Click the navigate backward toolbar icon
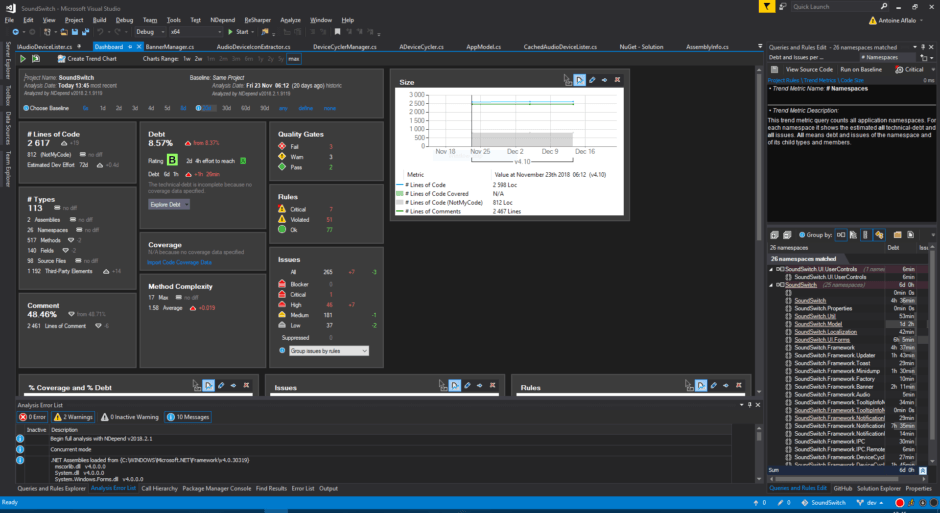Viewport: 940px width, 513px height. (16, 32)
